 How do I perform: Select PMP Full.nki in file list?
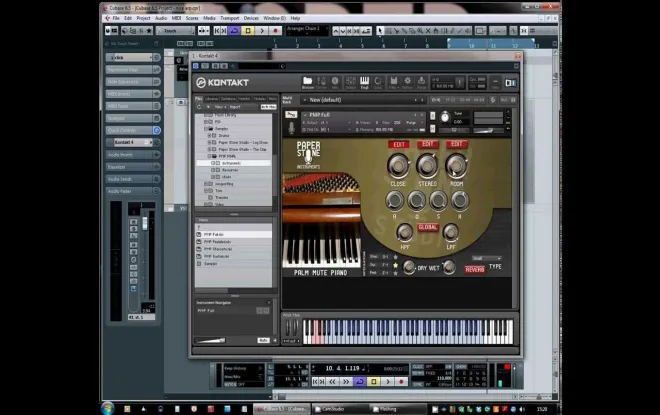tap(234, 234)
